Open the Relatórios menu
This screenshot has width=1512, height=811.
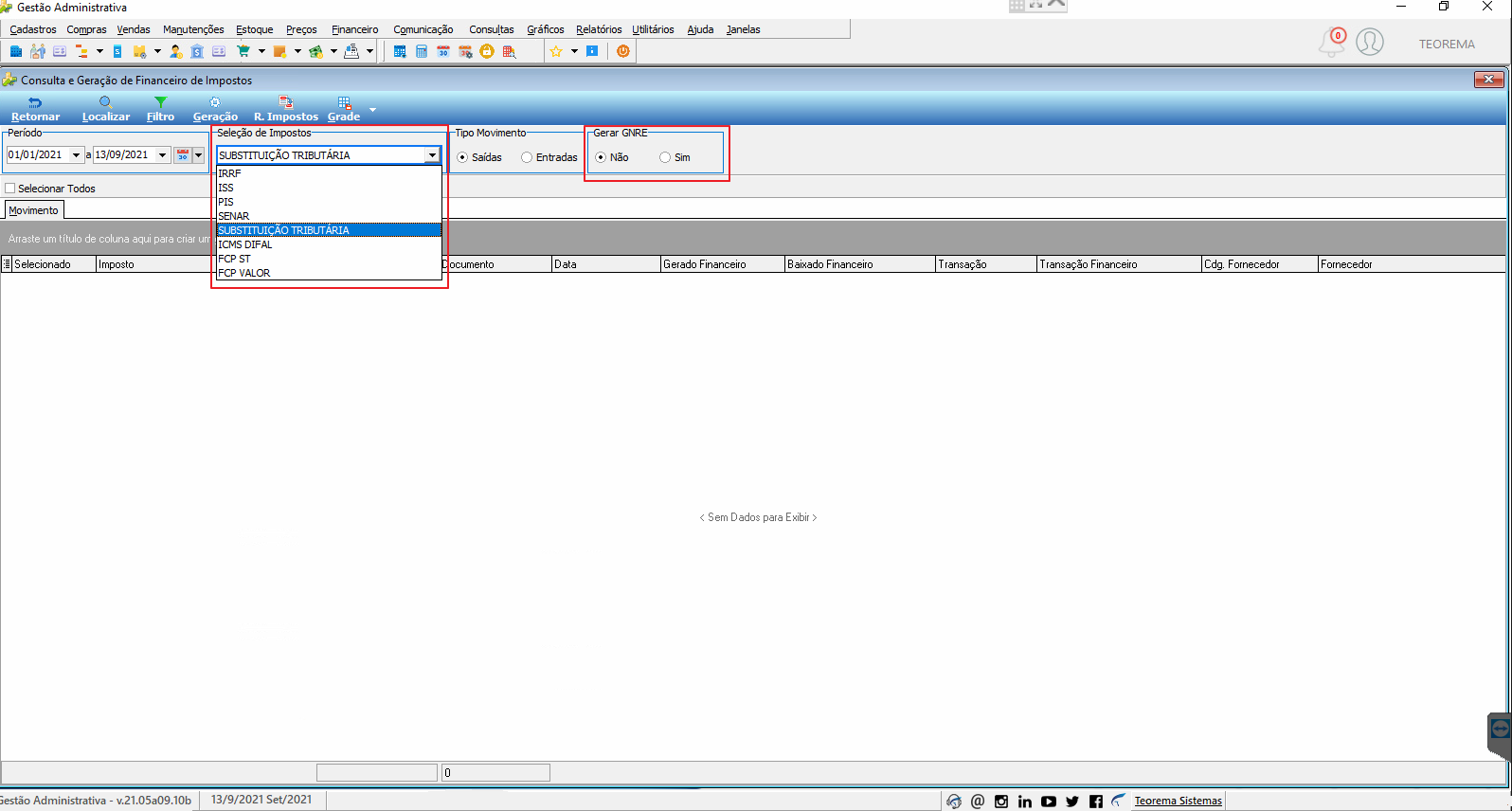(599, 29)
